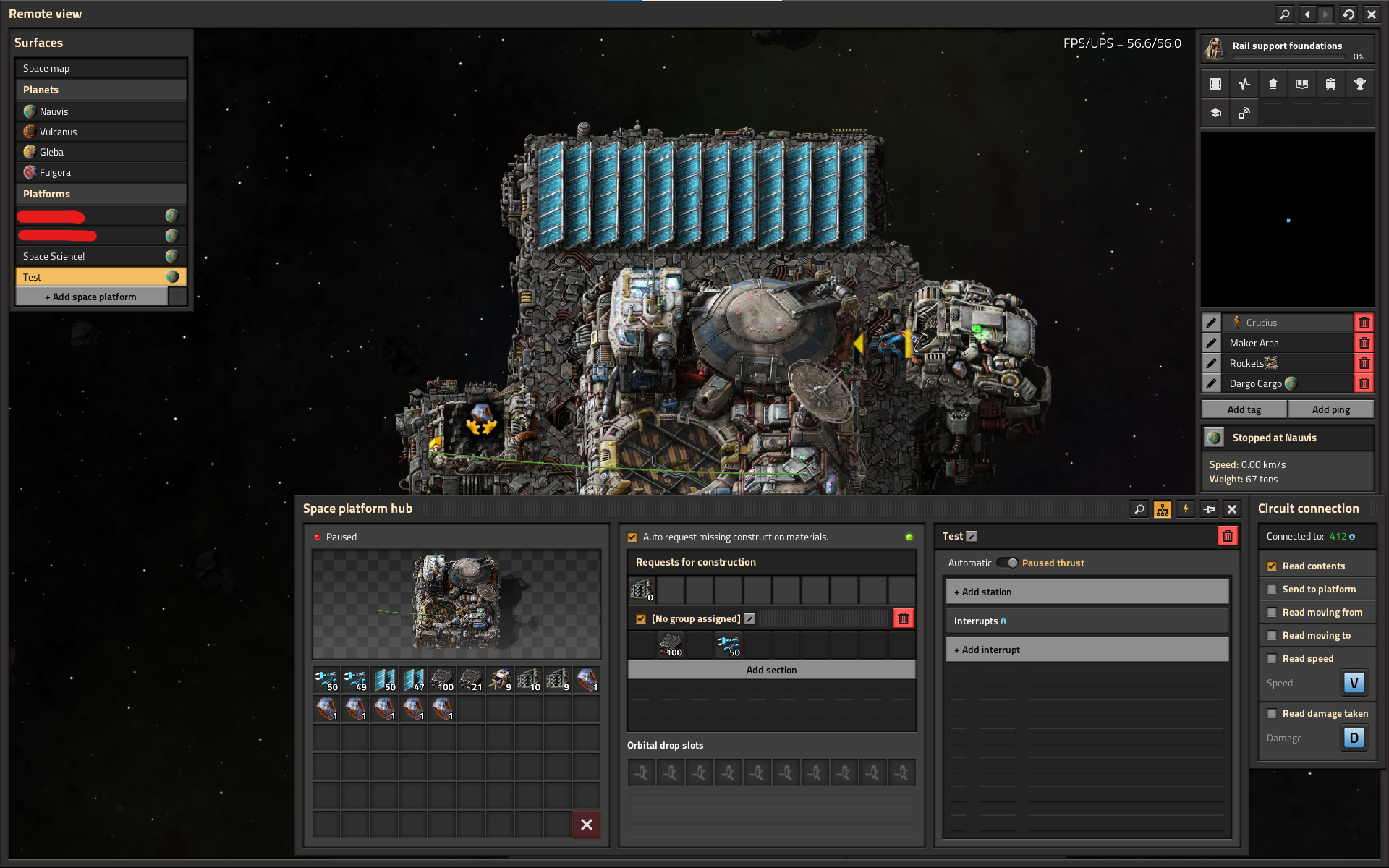Open tips and tricks graduation cap icon

pyautogui.click(x=1215, y=113)
